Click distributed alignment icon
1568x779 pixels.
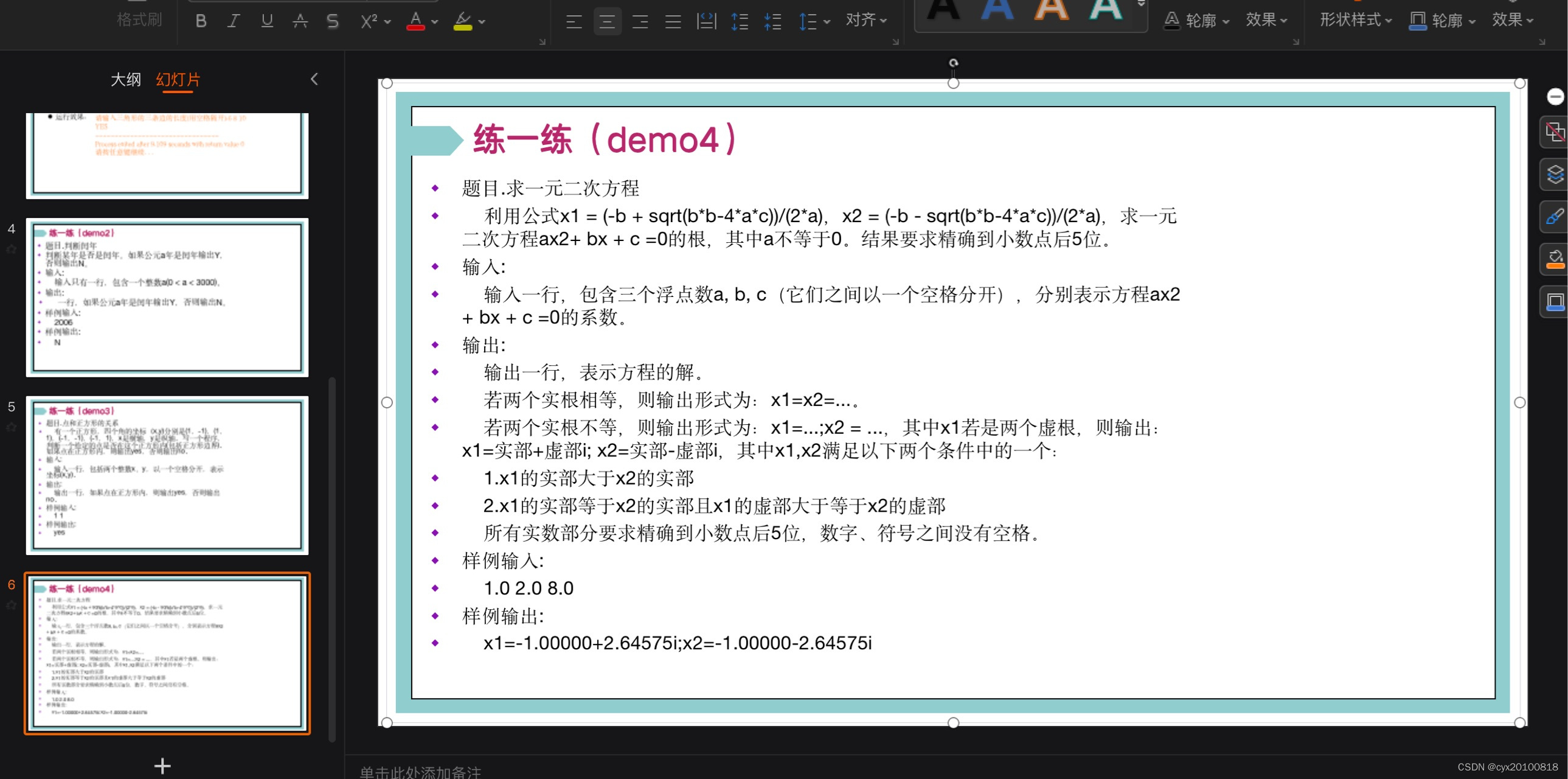tap(706, 22)
